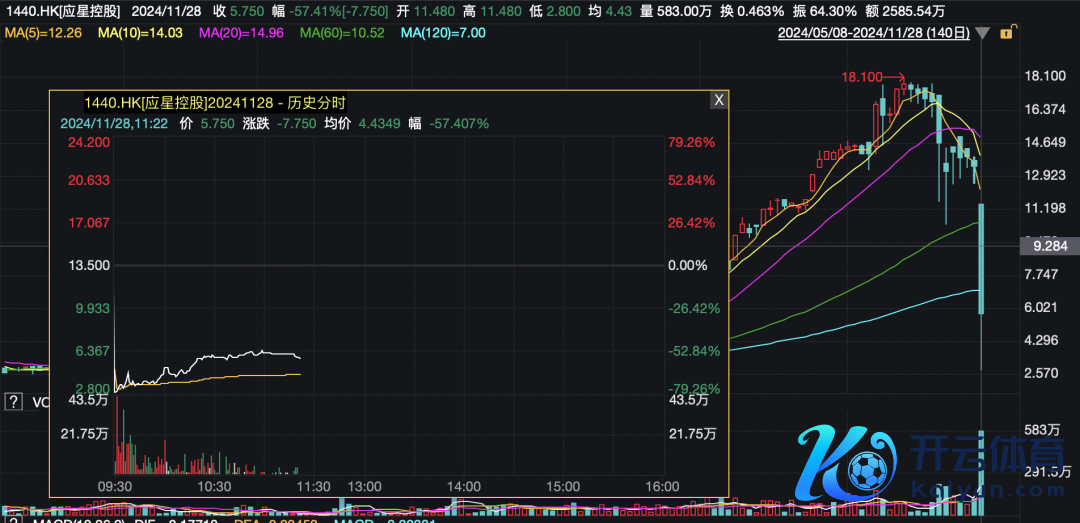Viewport: 1080px width, 523px height.
Task: Open the date range 2024/05/08-2024/11/28 selector
Action: tap(874, 34)
